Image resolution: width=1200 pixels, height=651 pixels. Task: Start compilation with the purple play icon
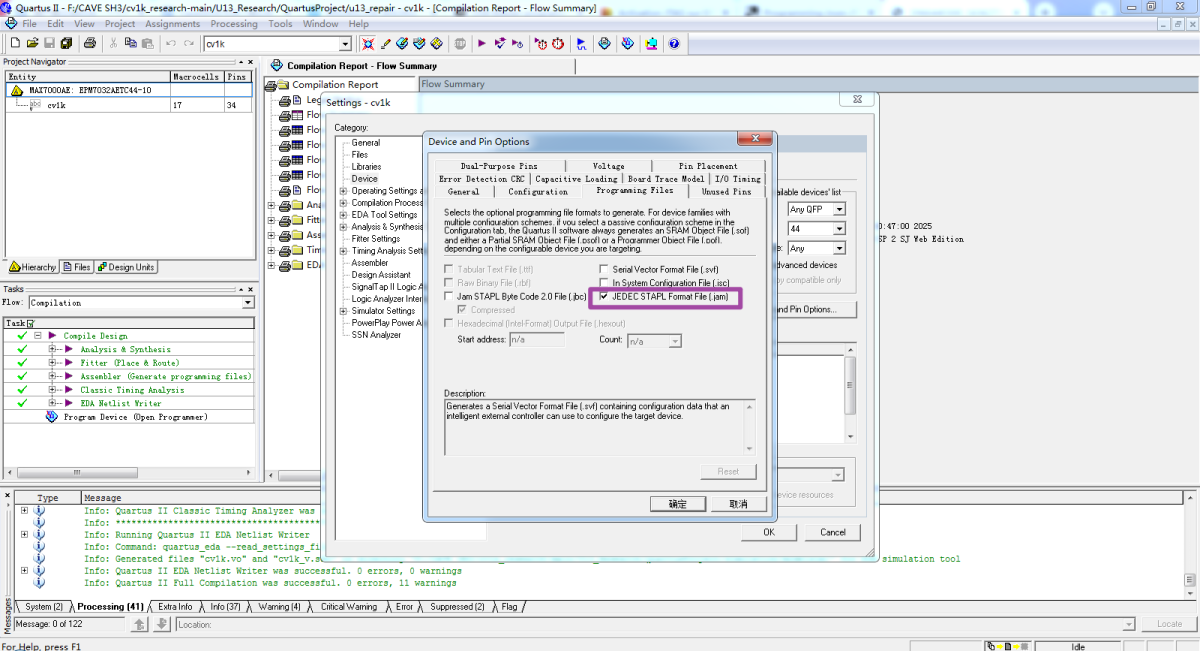(x=482, y=44)
